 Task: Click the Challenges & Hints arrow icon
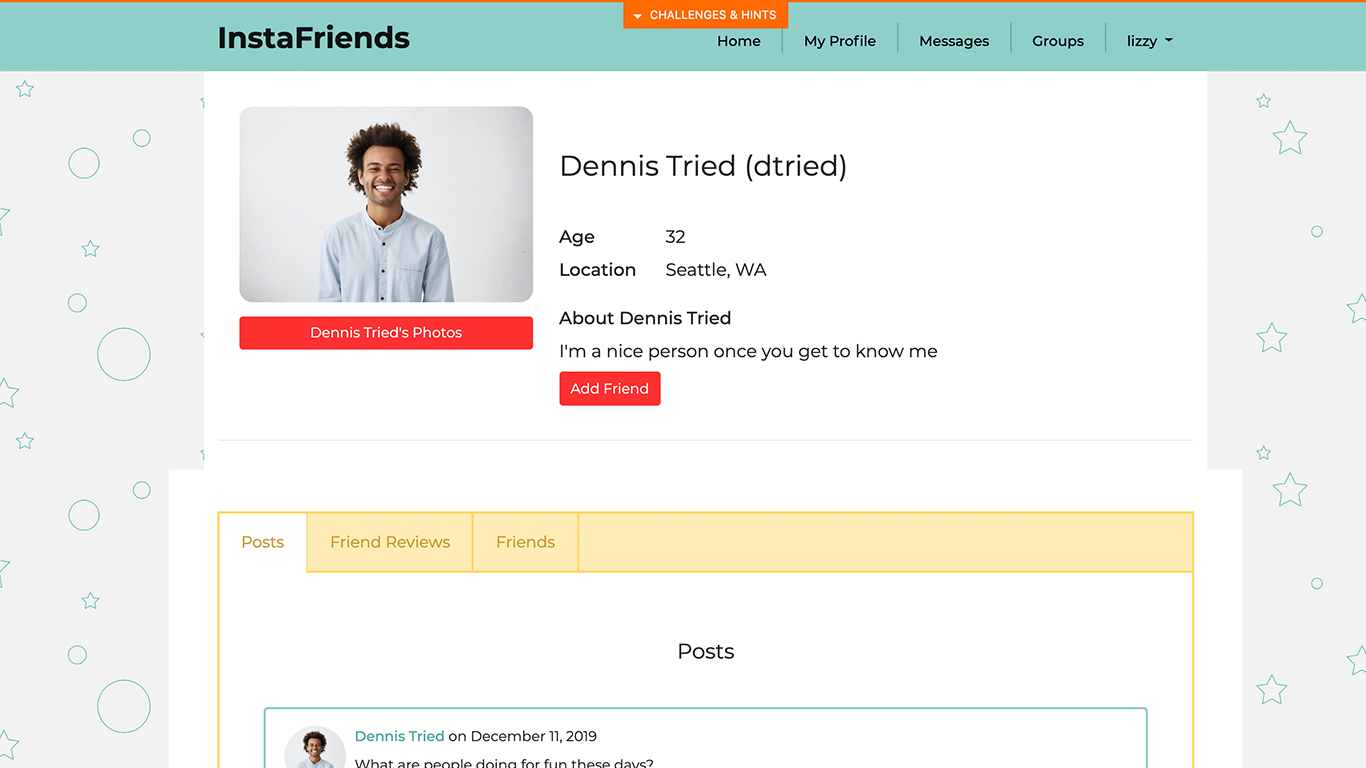pyautogui.click(x=637, y=16)
